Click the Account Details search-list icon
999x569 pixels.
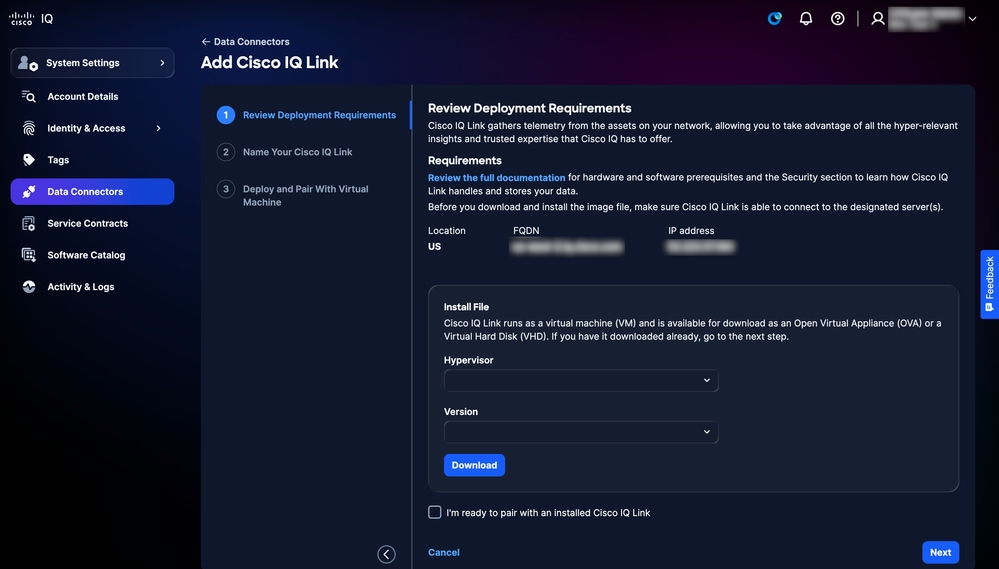point(29,96)
